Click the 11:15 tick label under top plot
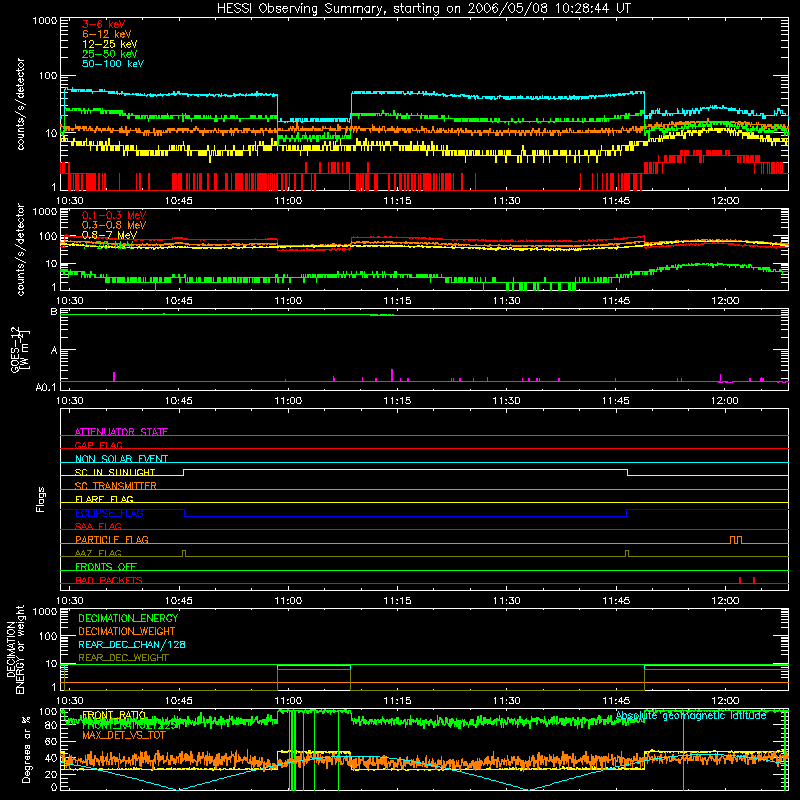800x800 pixels. pyautogui.click(x=397, y=201)
